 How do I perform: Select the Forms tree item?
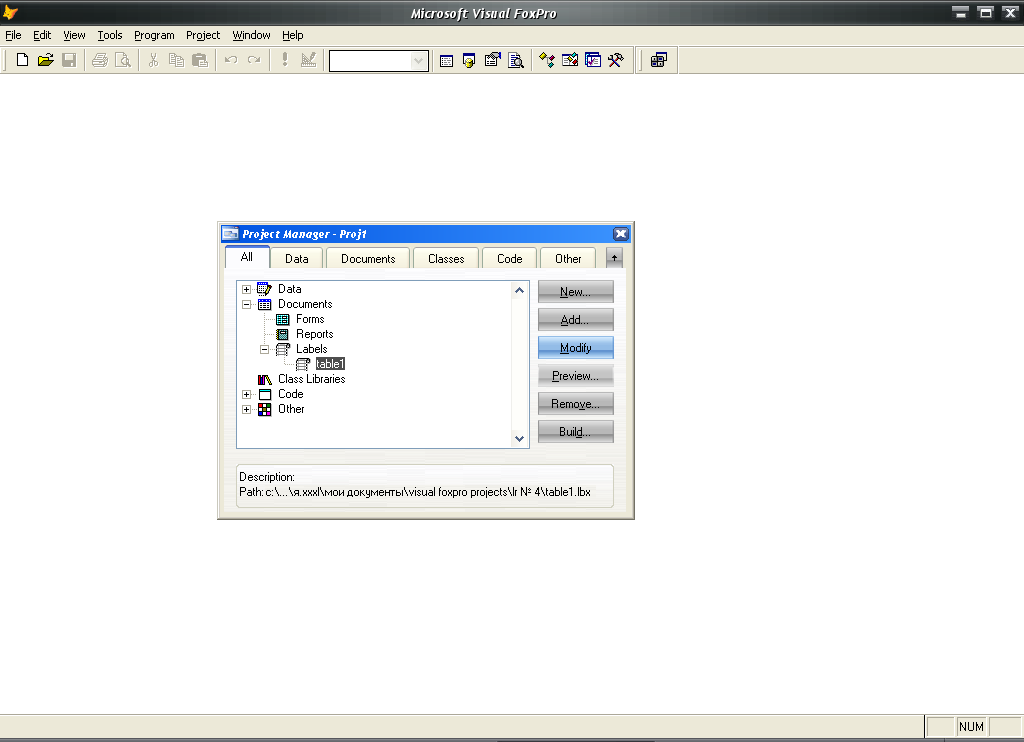coord(310,319)
